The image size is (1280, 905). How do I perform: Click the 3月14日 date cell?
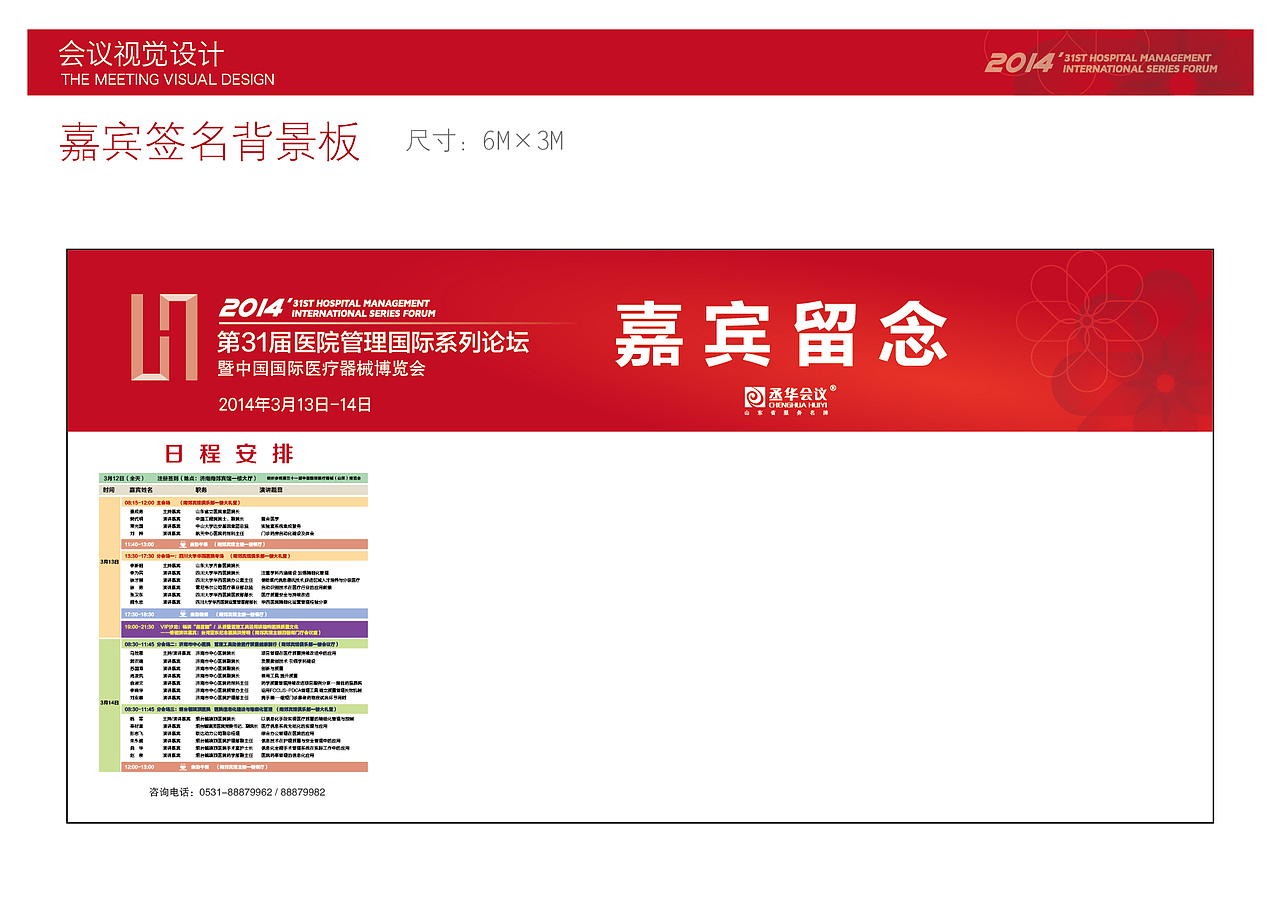109,703
